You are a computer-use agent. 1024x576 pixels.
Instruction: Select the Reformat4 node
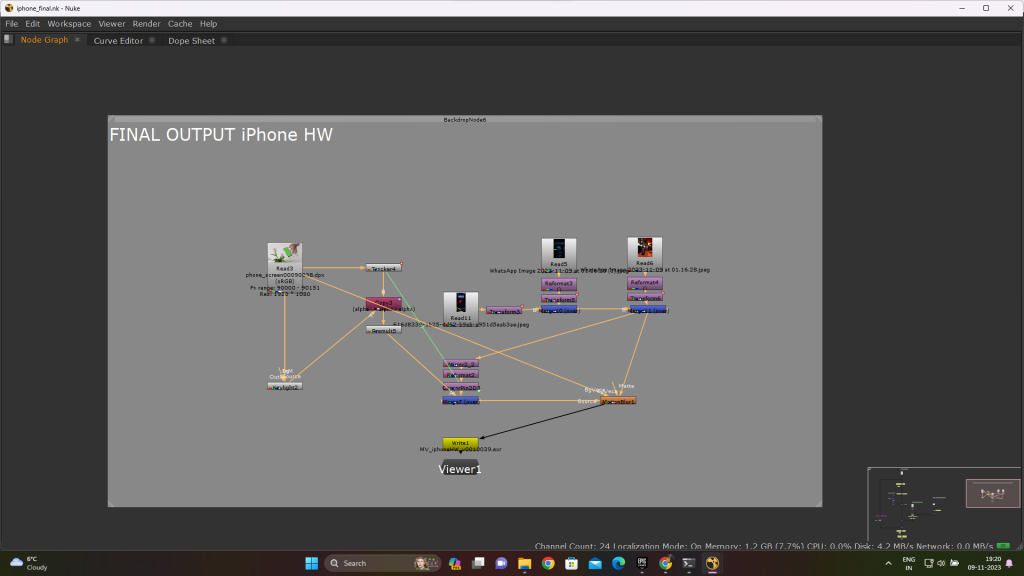(645, 283)
